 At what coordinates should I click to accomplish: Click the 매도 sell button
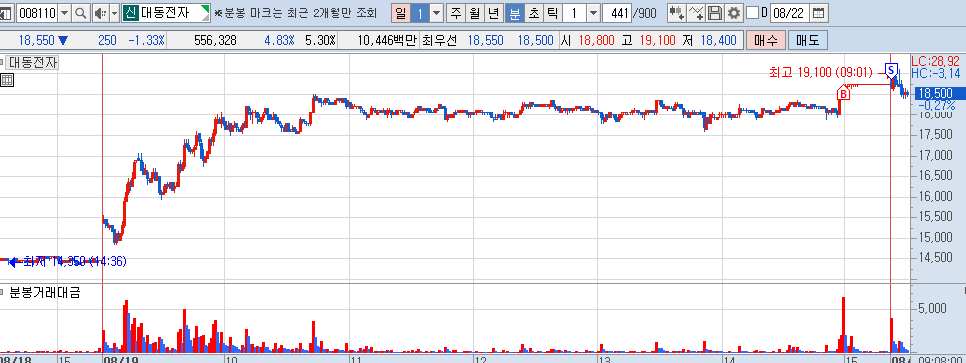[x=807, y=41]
